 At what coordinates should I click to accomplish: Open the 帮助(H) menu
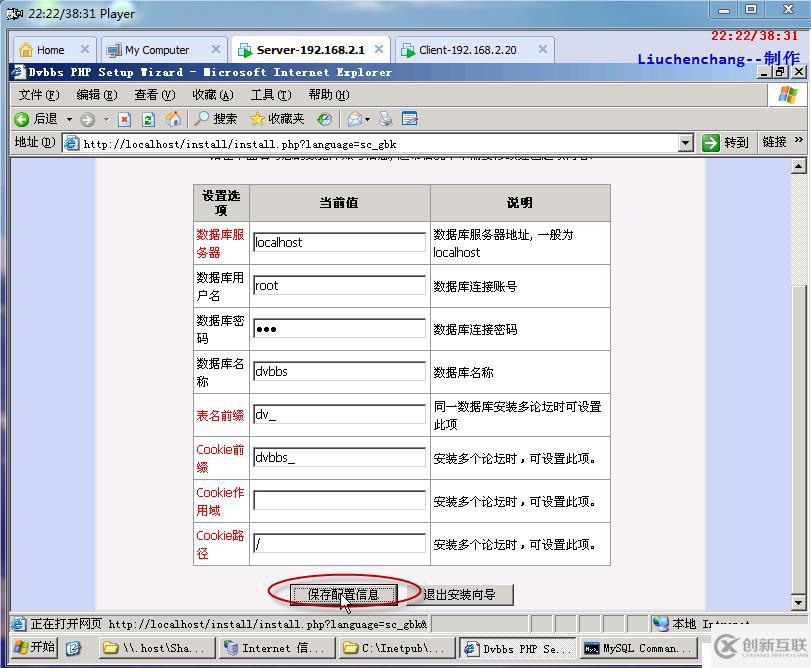coord(329,95)
